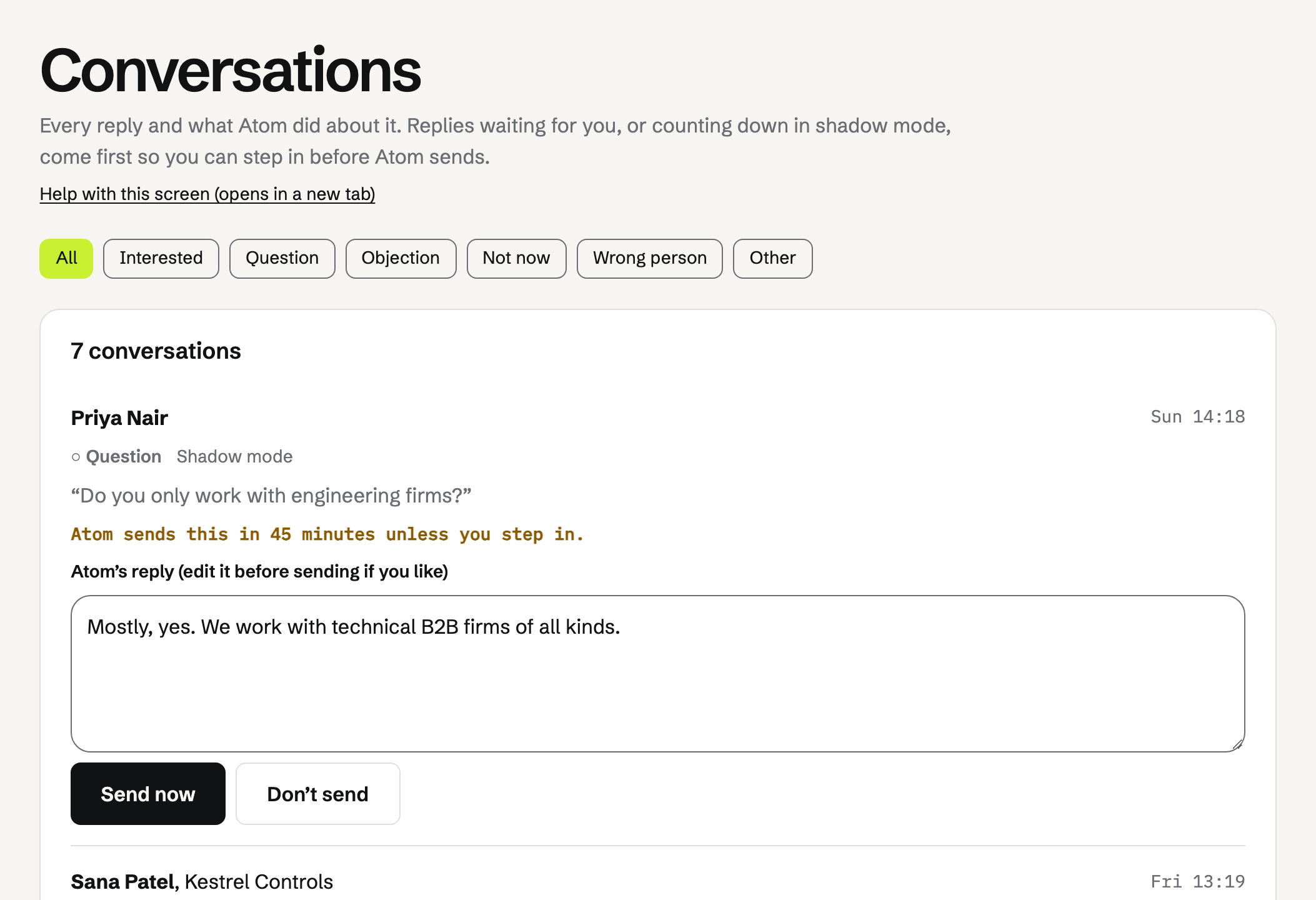Click the textarea resize handle corner
Image resolution: width=1316 pixels, height=900 pixels.
[1237, 744]
